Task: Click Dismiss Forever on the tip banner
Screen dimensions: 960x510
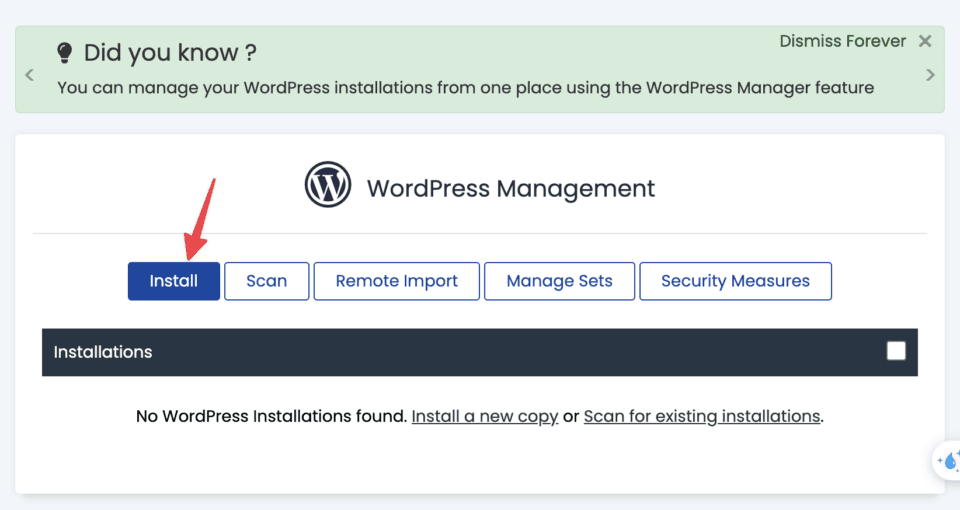Action: tap(842, 41)
